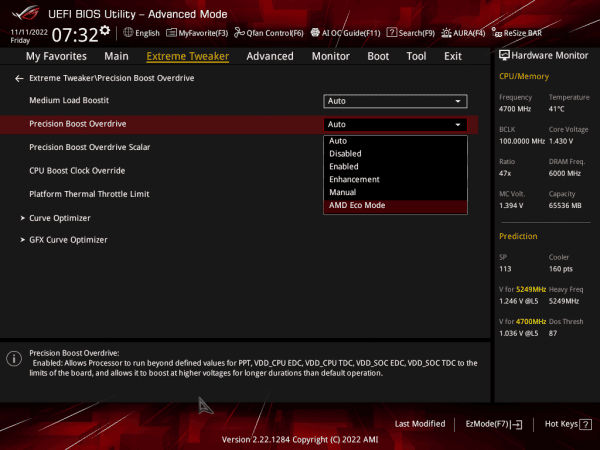
Task: Click the settings gear icon beside the clock
Action: pyautogui.click(x=105, y=30)
